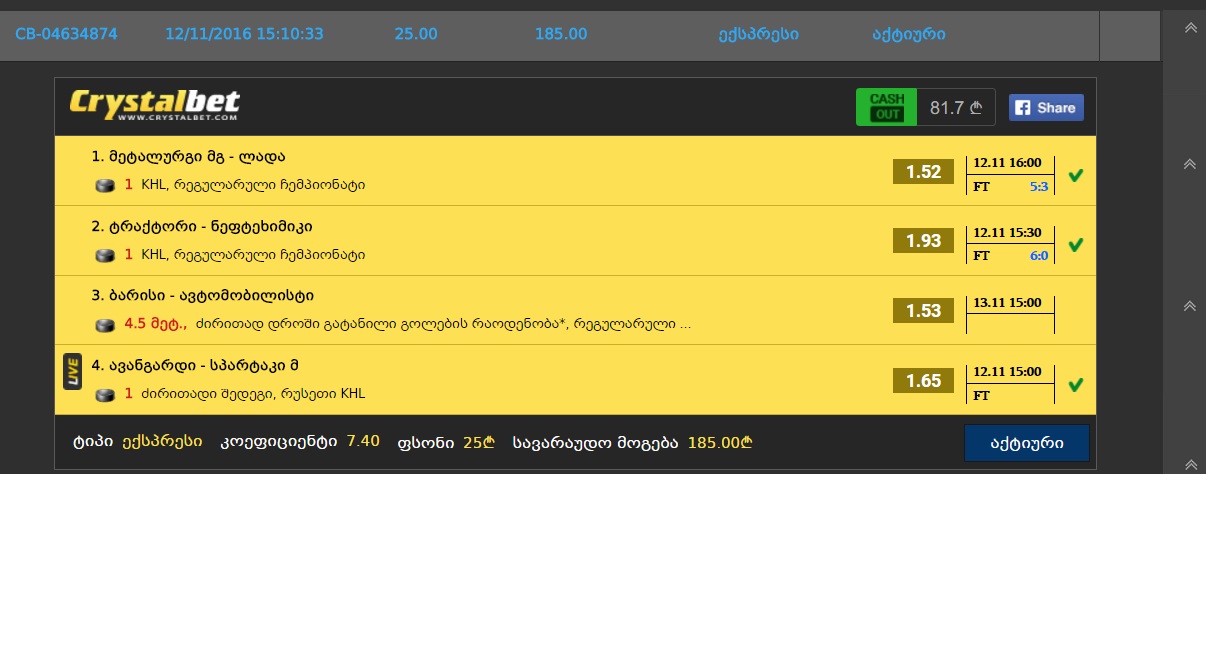This screenshot has height=648, width=1206.
Task: Click the date 12/11/2016 15:10:33
Action: tap(244, 34)
